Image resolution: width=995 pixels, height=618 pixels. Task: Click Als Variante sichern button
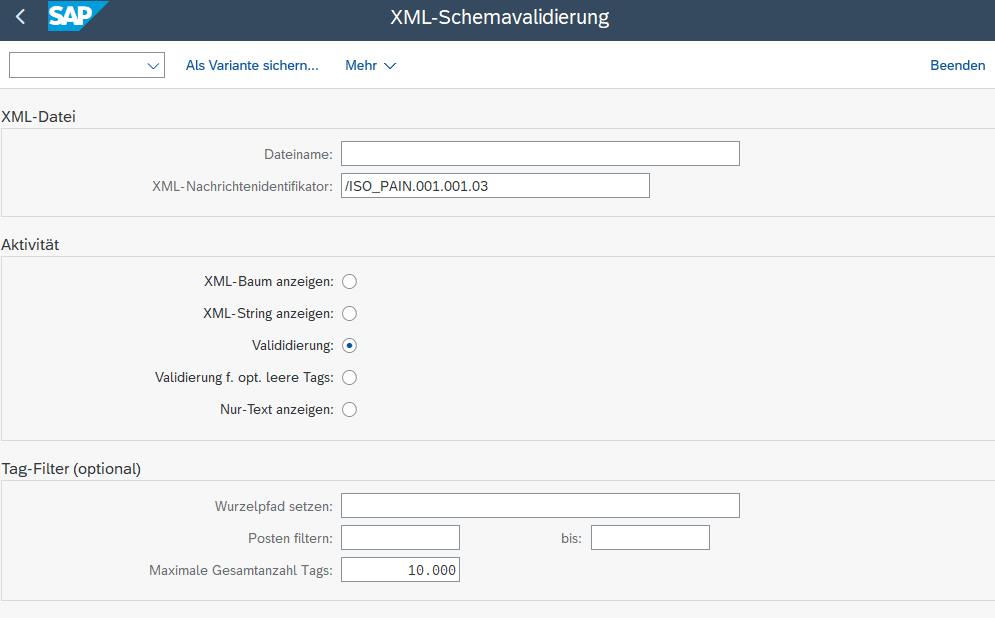252,65
